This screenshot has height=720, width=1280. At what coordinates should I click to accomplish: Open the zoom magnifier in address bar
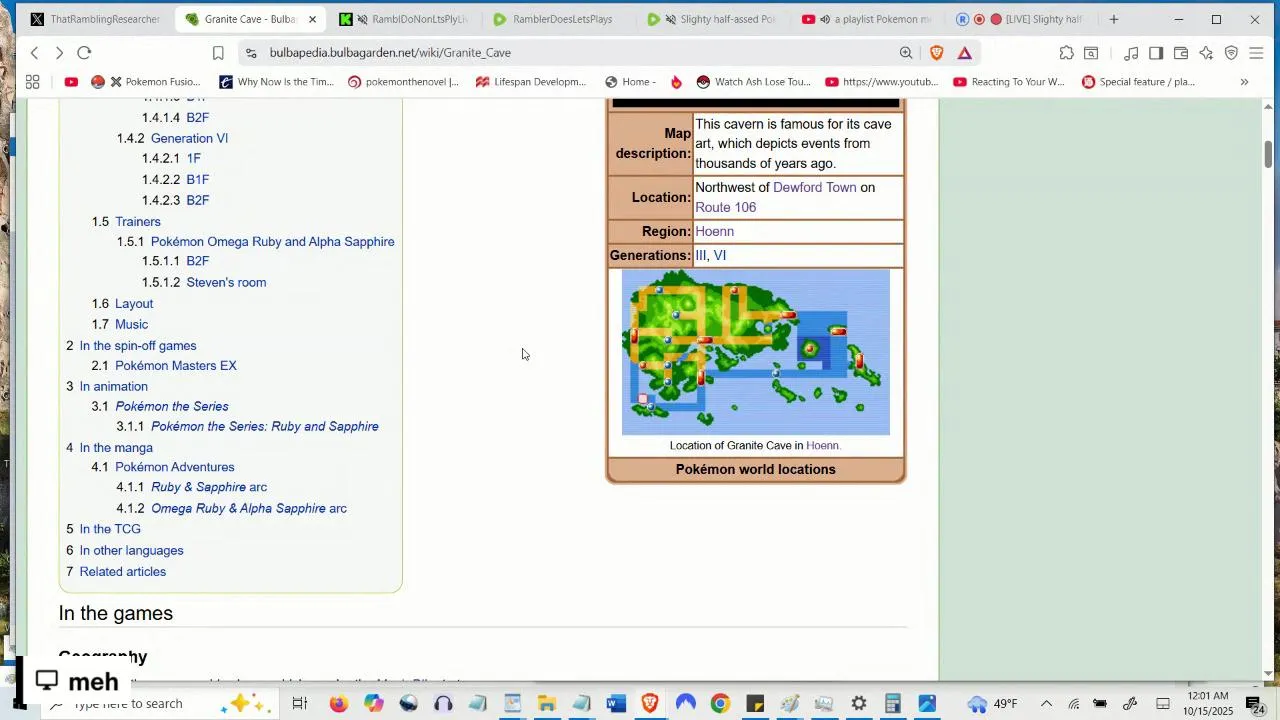906,53
